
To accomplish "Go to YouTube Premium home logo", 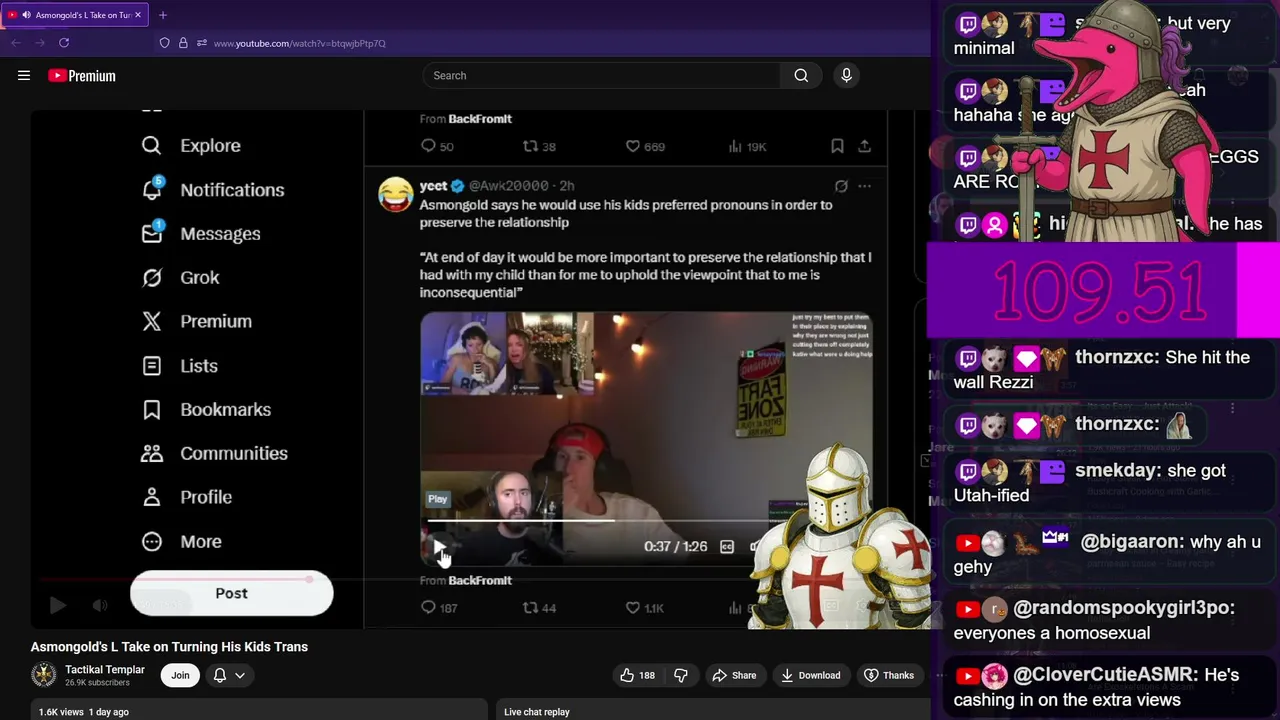I will click(x=81, y=76).
